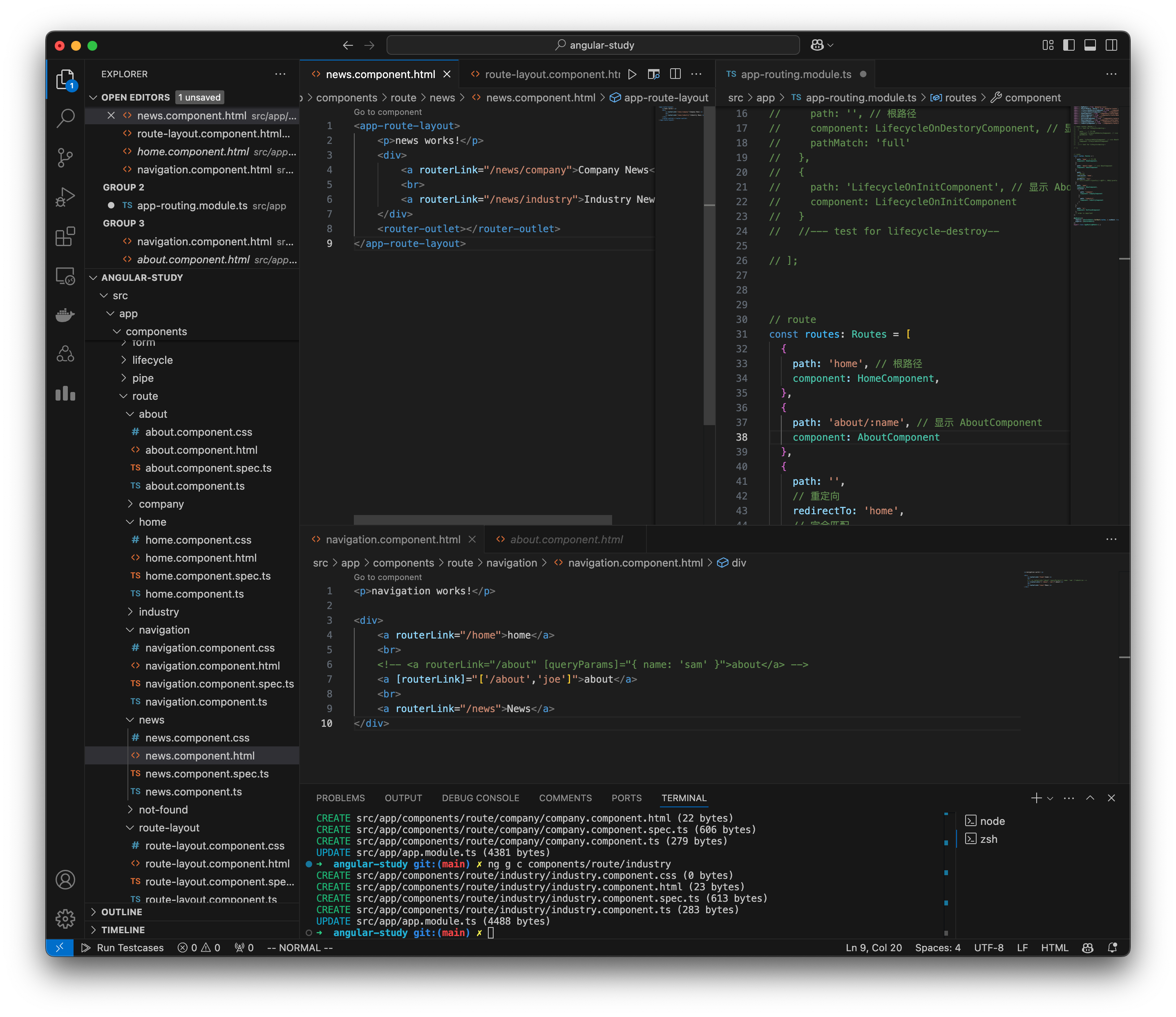The width and height of the screenshot is (1176, 1017).
Task: Open the Search view in the activity bar
Action: pyautogui.click(x=65, y=118)
